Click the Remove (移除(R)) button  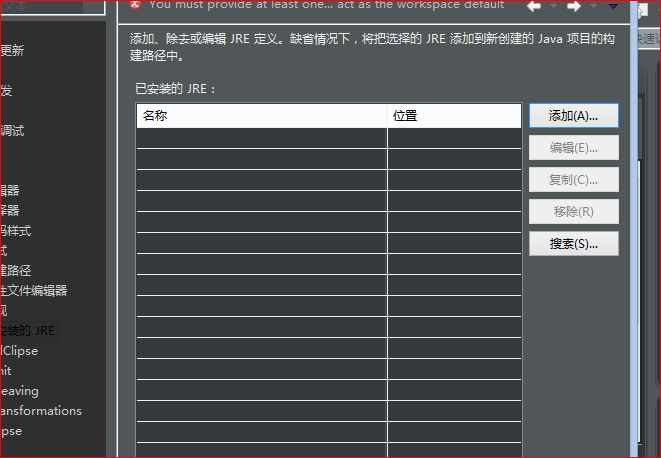(574, 212)
